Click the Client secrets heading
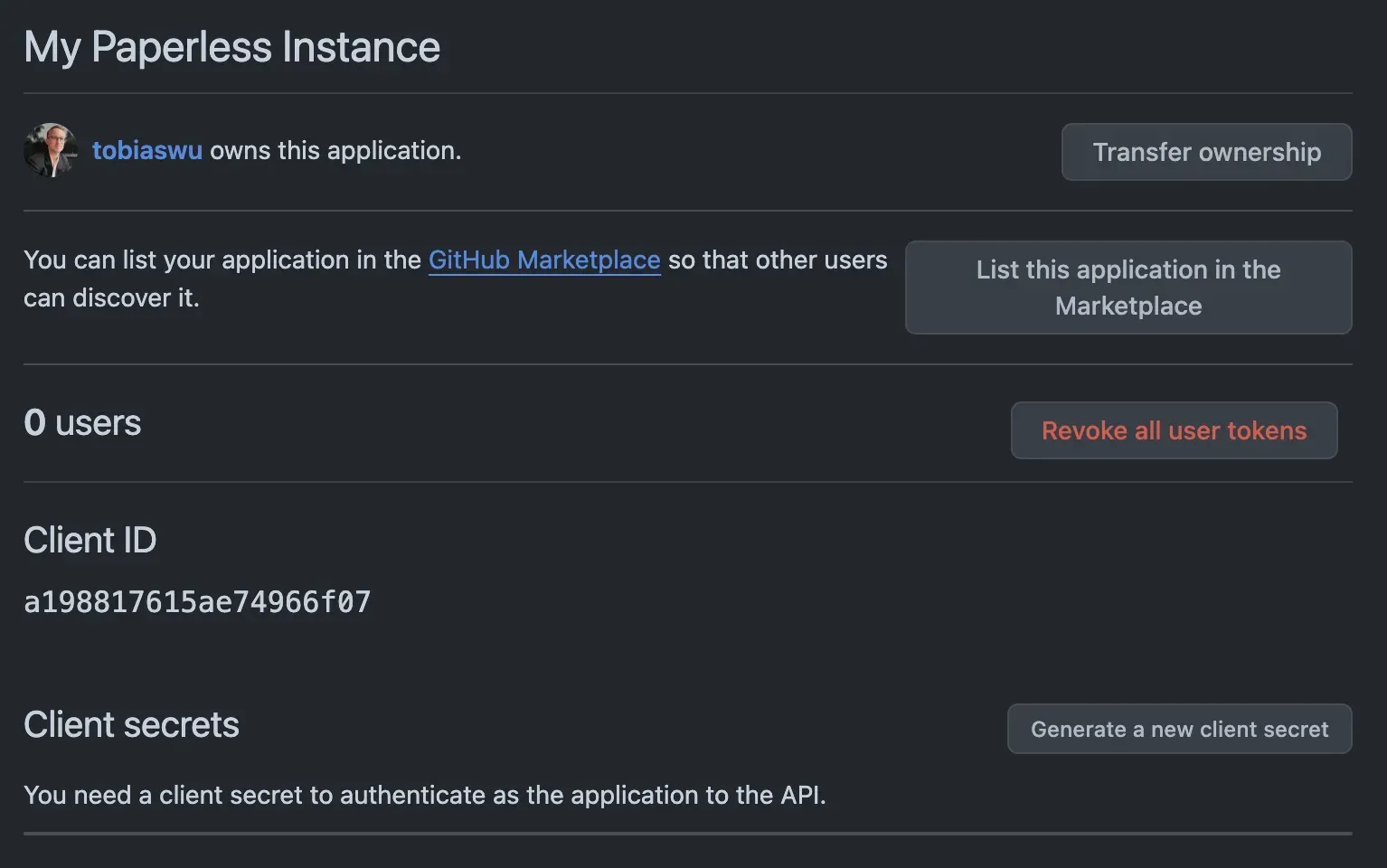 [131, 724]
